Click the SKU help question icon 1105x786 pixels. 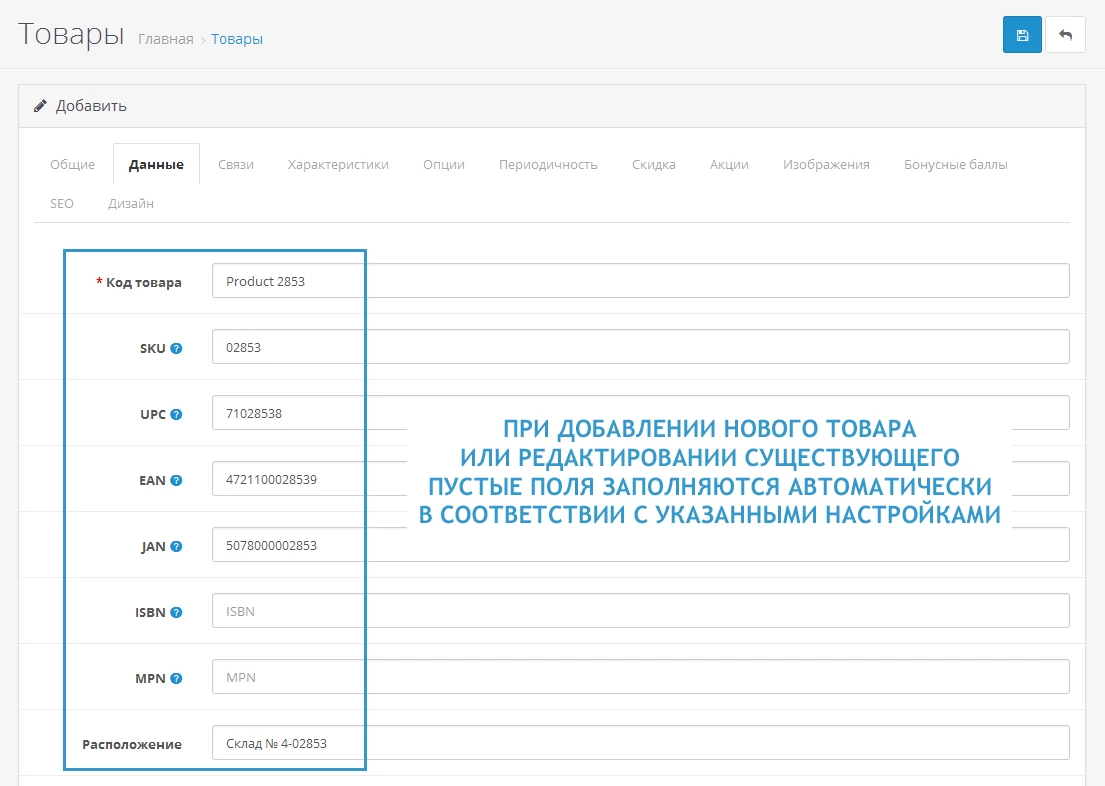coord(176,348)
